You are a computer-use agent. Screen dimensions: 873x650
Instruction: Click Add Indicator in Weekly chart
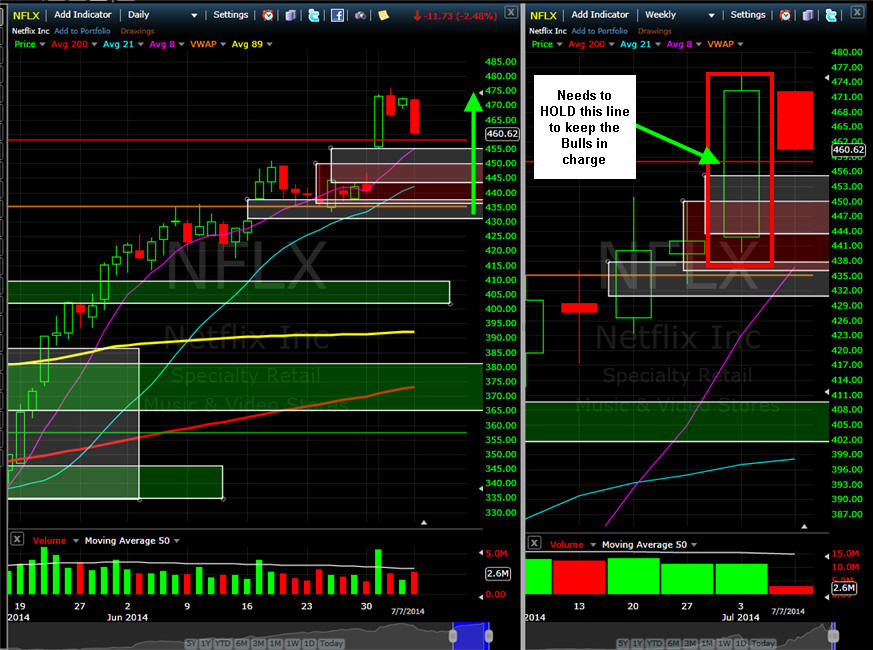pos(600,14)
